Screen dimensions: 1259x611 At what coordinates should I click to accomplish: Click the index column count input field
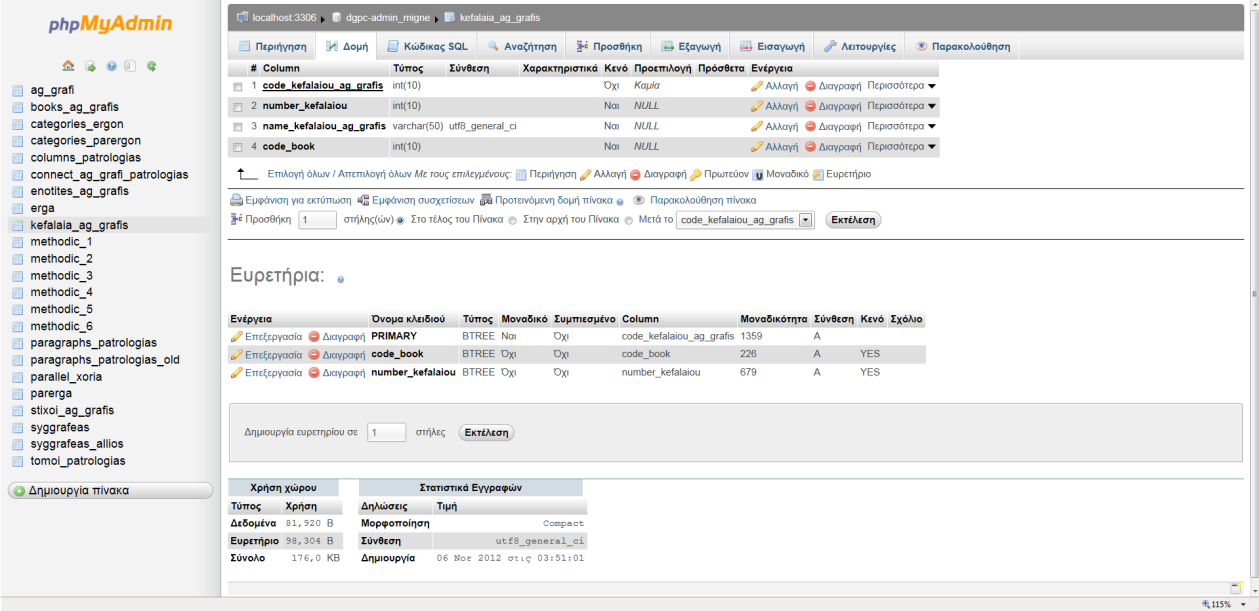click(386, 433)
